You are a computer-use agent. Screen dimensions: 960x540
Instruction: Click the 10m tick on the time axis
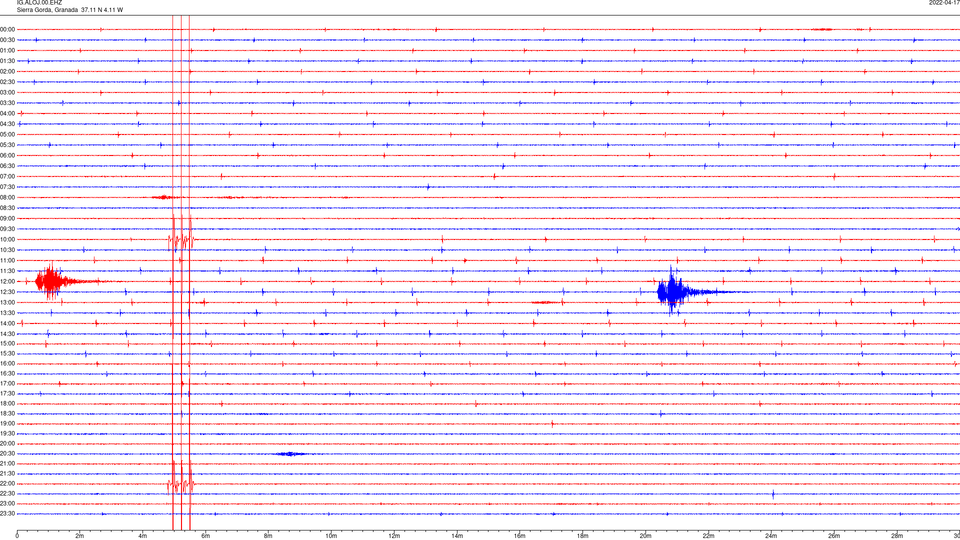coord(331,536)
